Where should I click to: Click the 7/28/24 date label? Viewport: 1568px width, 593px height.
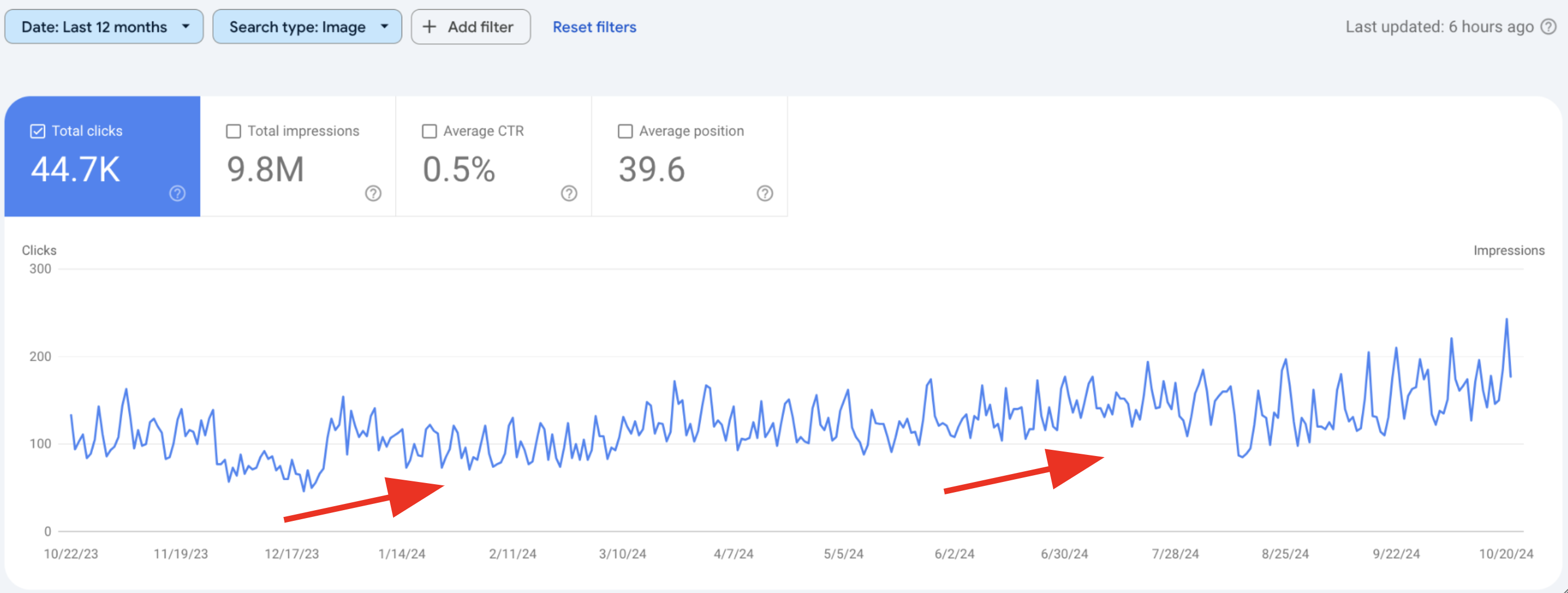1175,554
